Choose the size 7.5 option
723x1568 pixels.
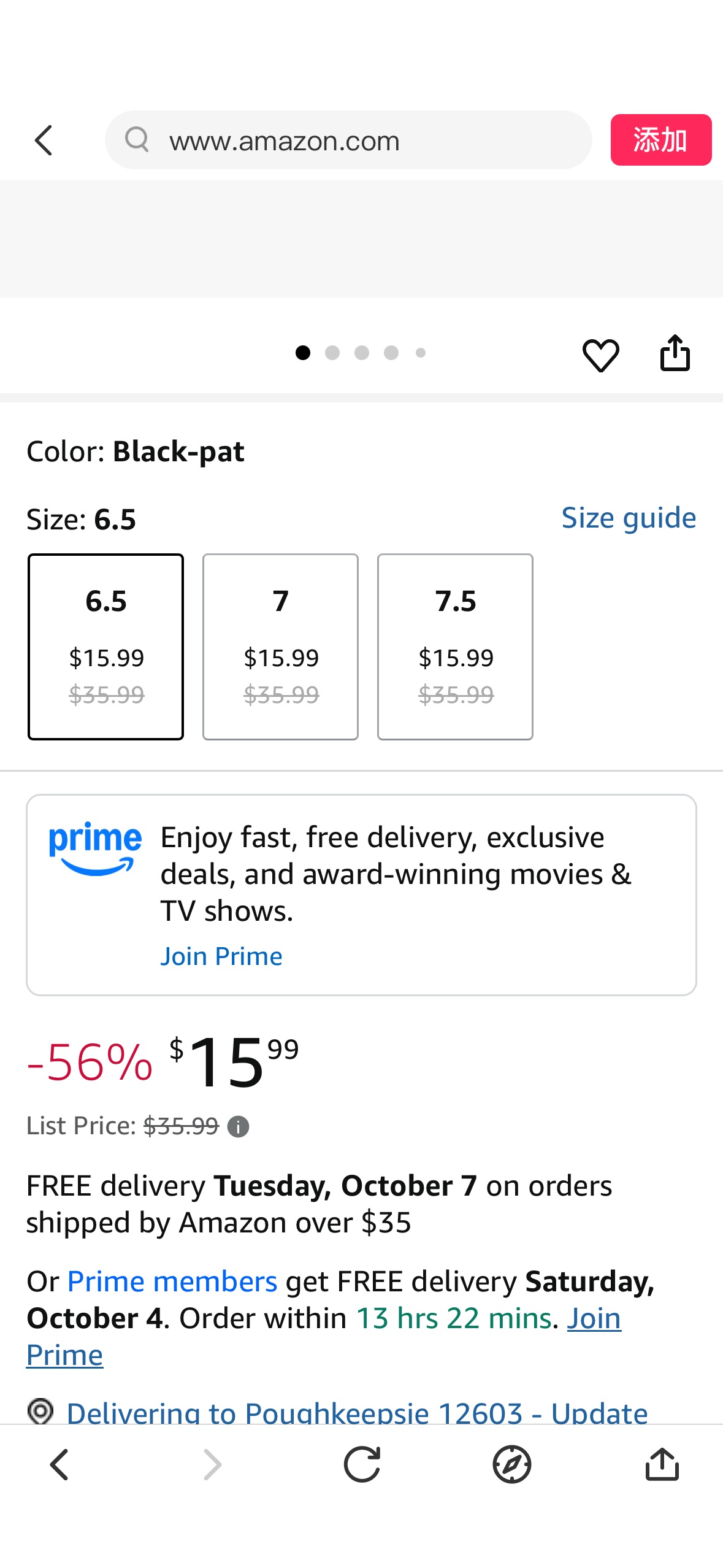tap(456, 647)
